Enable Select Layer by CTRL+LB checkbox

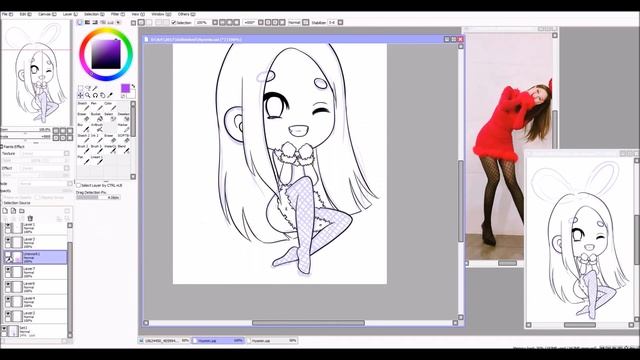tap(79, 185)
